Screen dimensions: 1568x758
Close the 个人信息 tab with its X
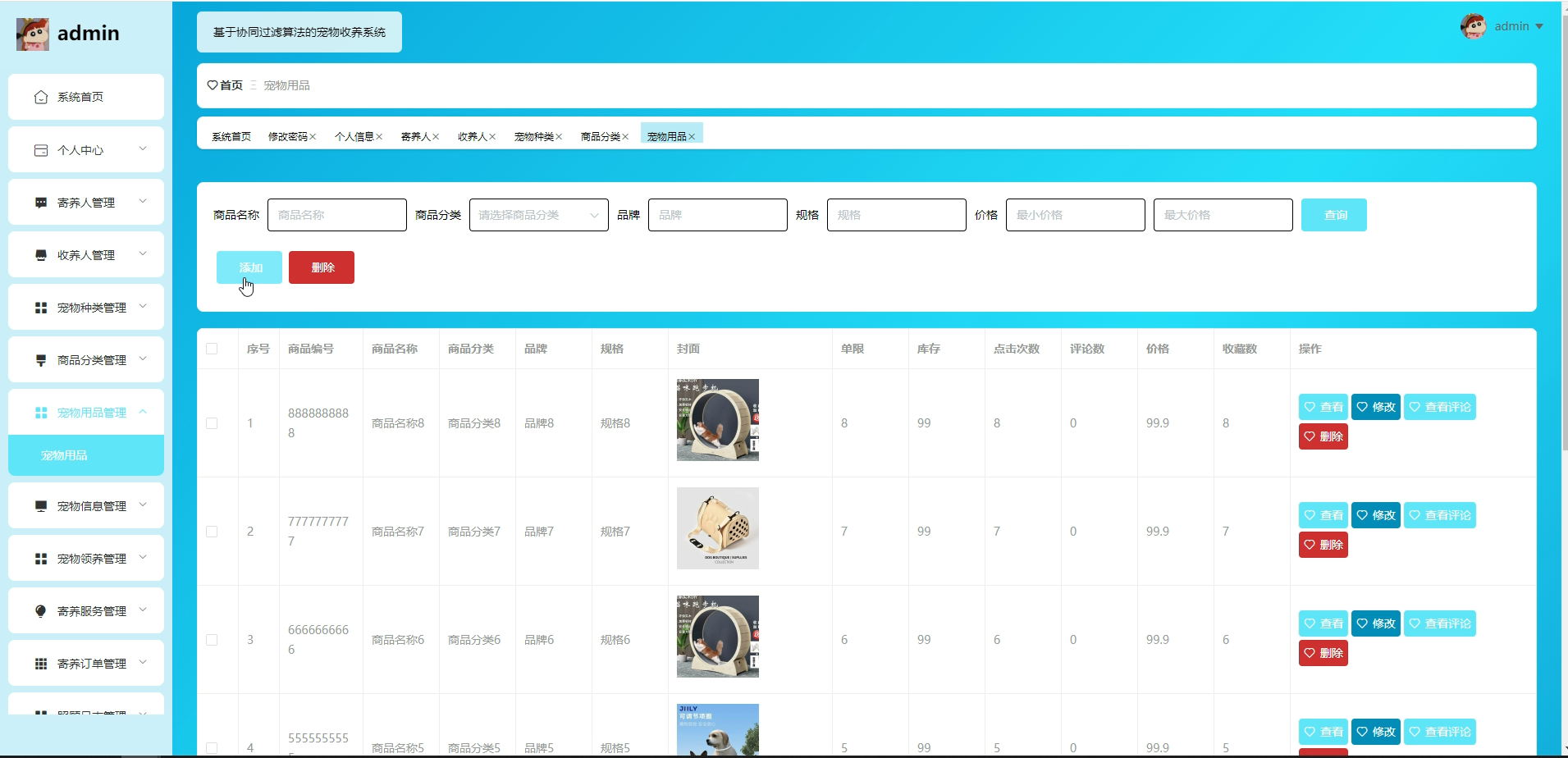pyautogui.click(x=379, y=137)
